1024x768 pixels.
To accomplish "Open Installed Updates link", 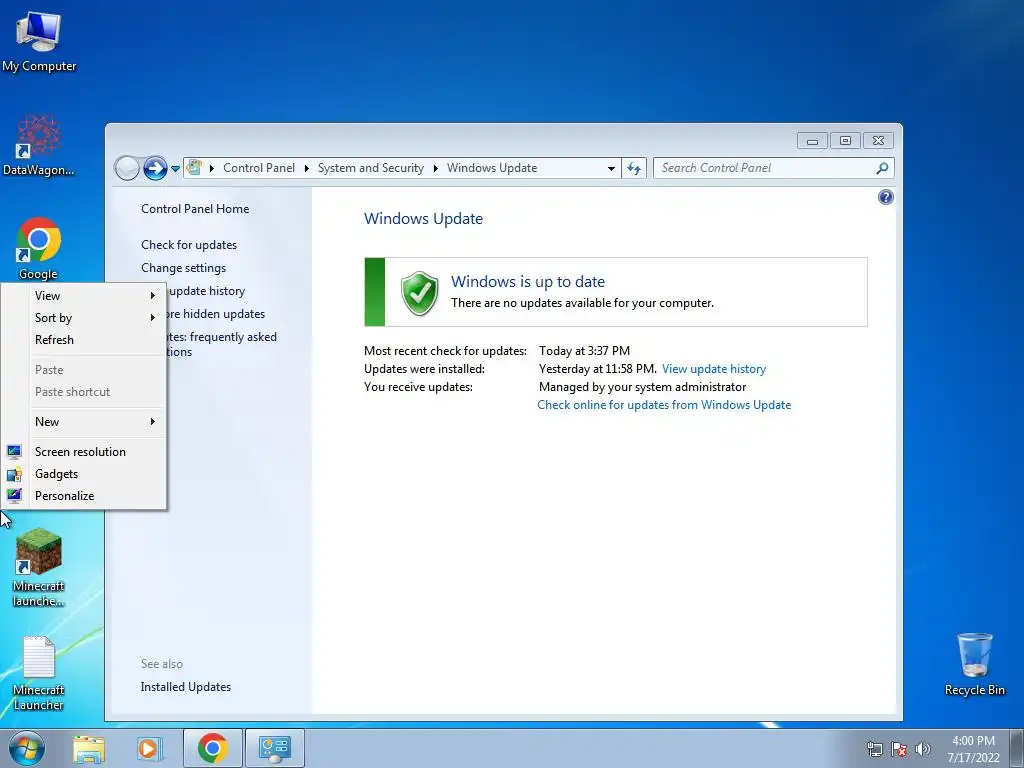I will point(185,687).
